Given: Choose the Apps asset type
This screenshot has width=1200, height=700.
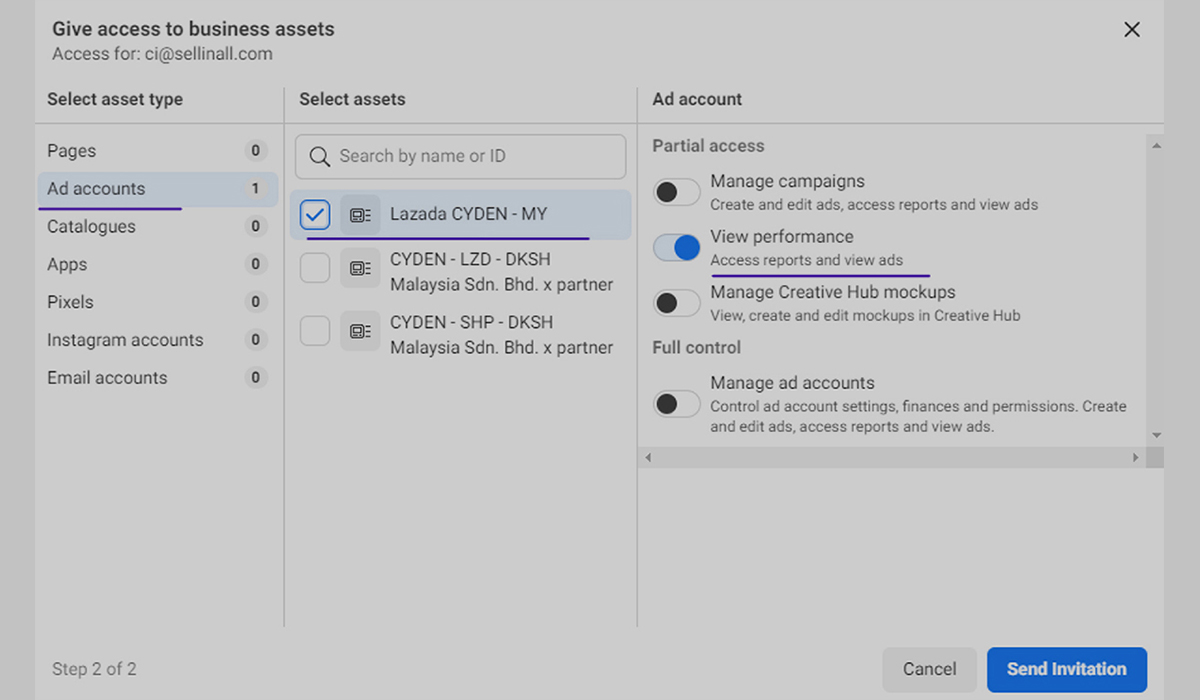Looking at the screenshot, I should pyautogui.click(x=158, y=265).
